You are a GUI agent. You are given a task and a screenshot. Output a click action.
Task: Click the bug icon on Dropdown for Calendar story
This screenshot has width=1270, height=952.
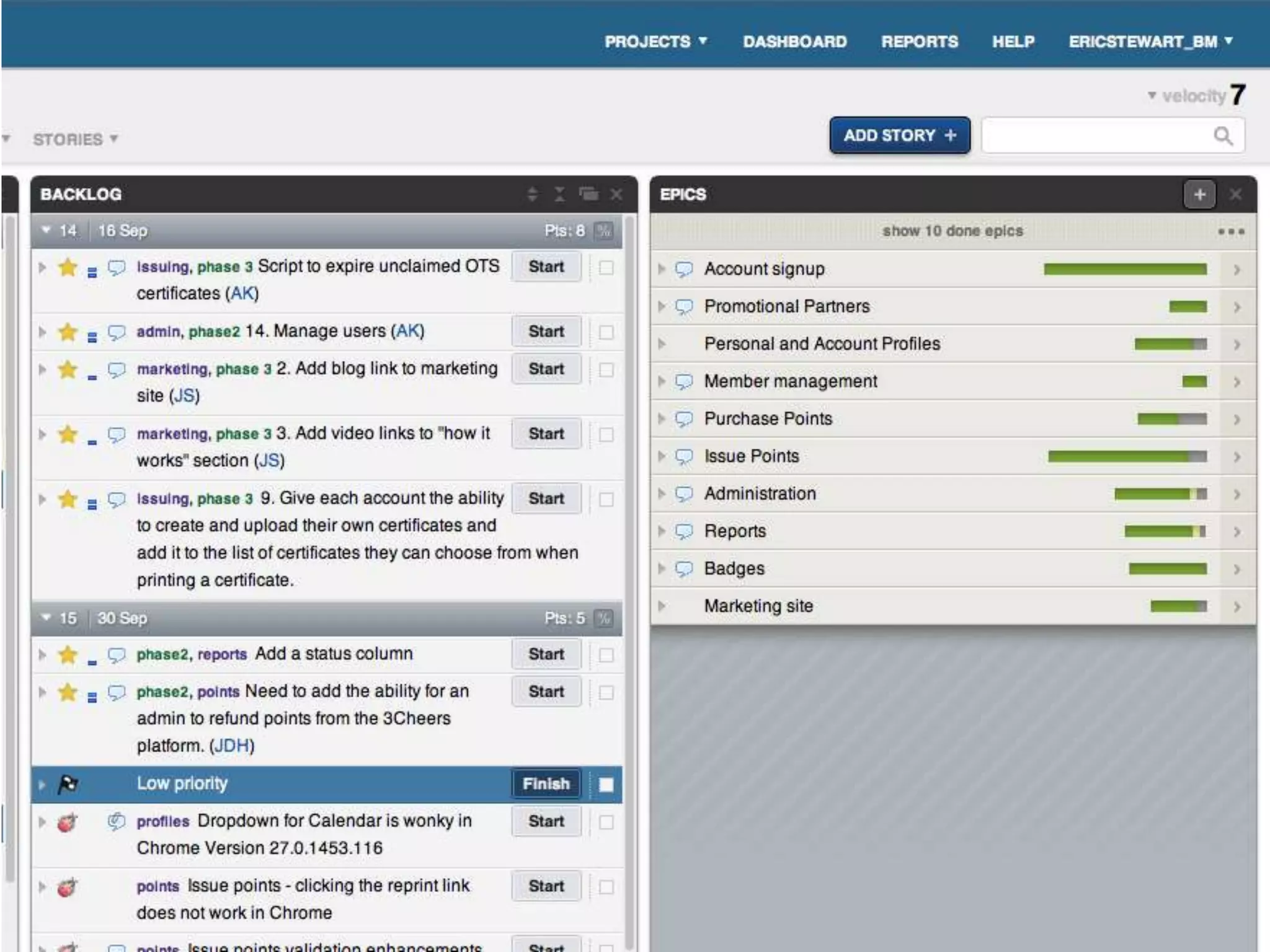click(x=67, y=822)
